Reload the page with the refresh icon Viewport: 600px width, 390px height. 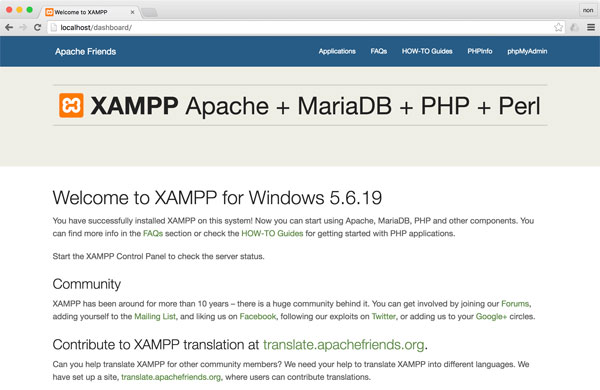pos(38,27)
